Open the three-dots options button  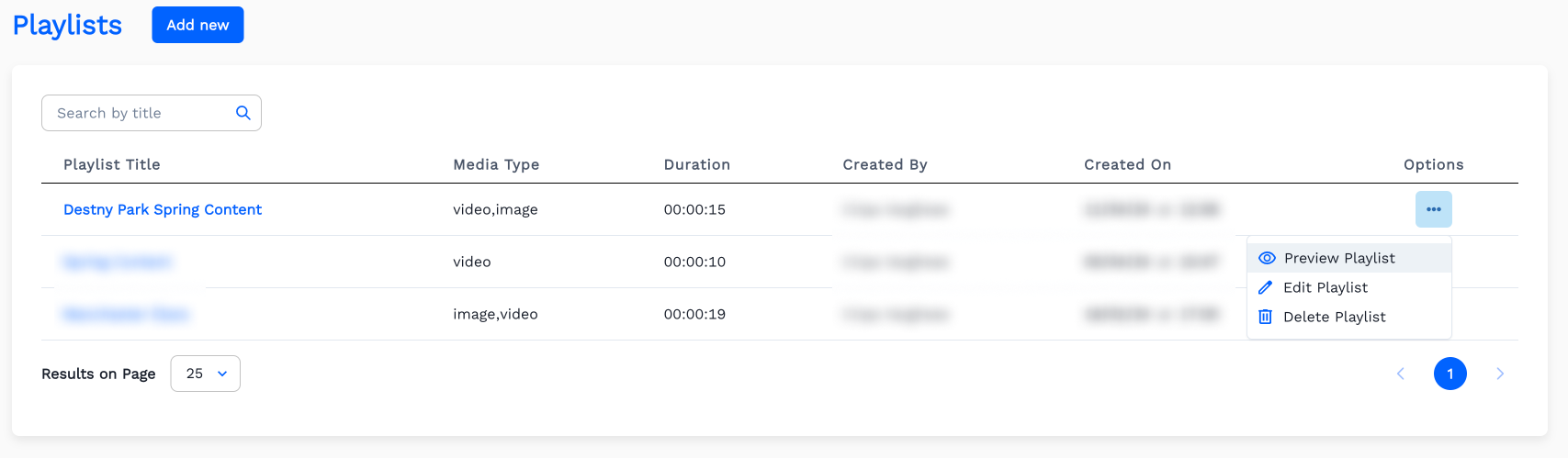tap(1433, 209)
